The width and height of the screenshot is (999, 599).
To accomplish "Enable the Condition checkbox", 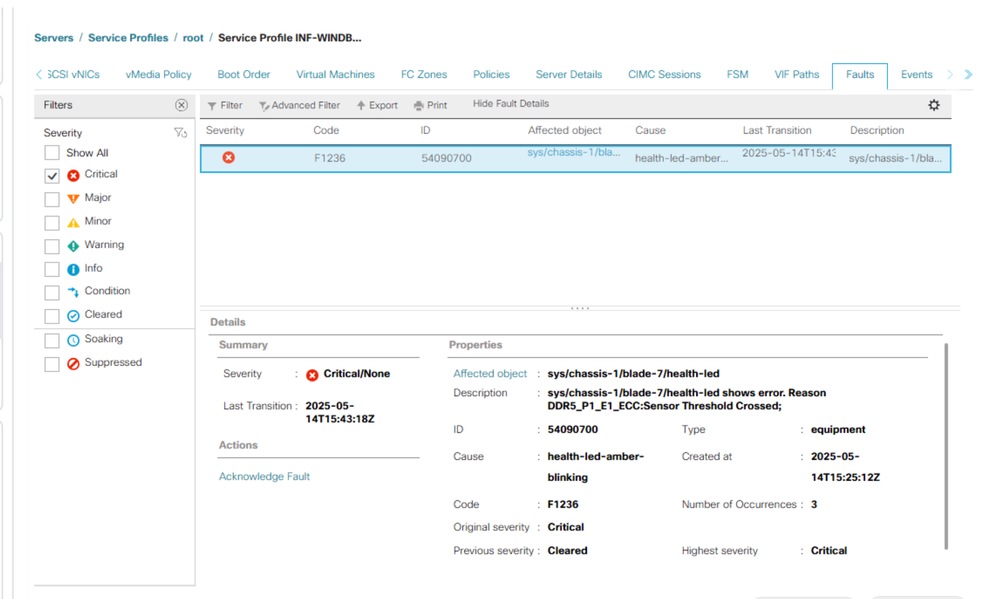I will click(52, 292).
